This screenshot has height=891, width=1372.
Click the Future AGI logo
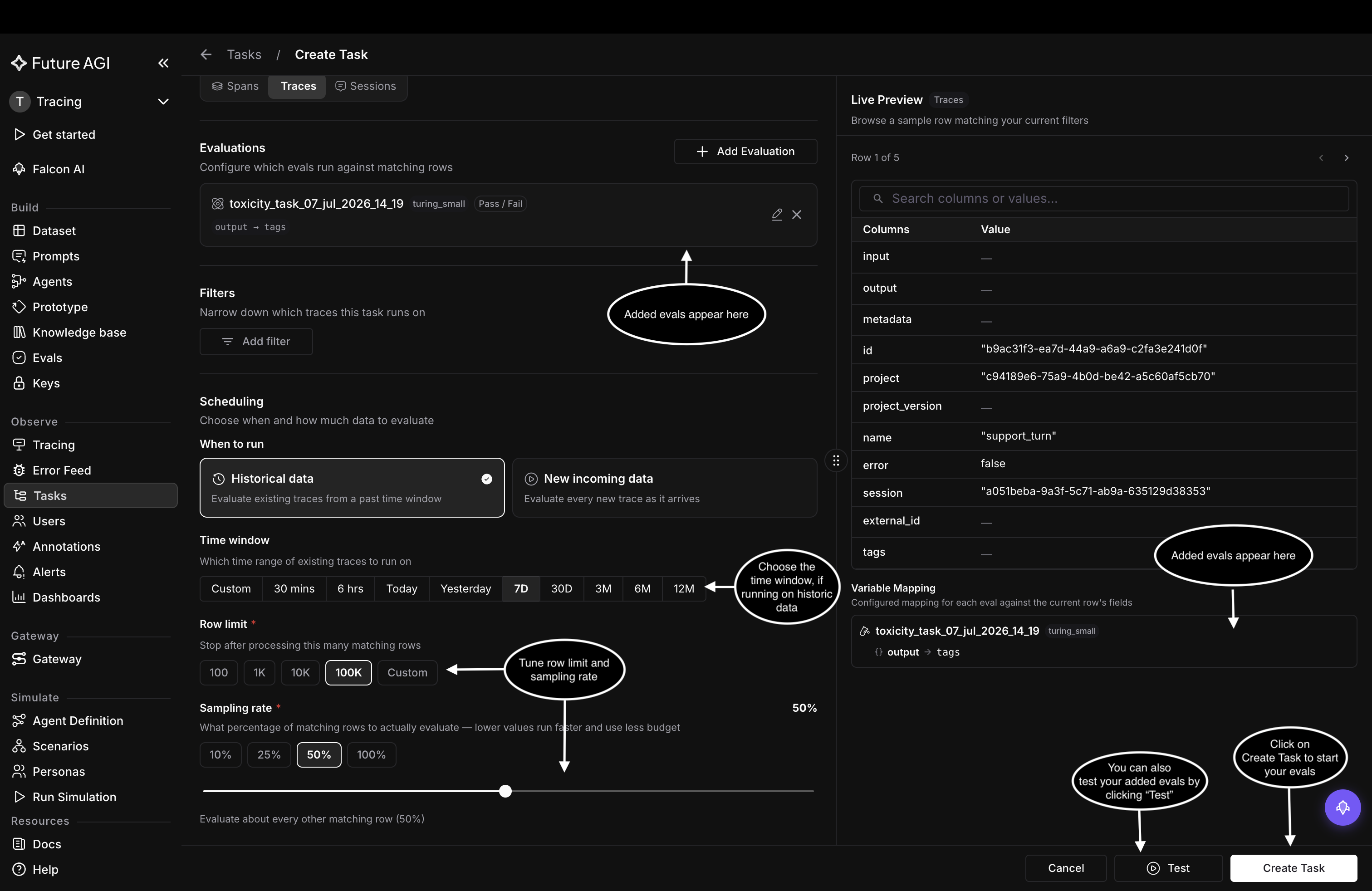click(60, 63)
